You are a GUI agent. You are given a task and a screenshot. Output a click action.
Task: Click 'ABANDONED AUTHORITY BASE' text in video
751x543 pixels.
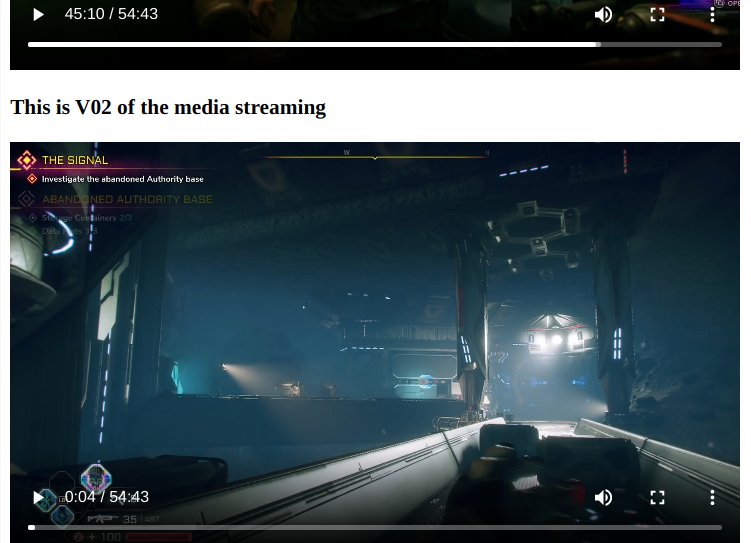point(127,199)
